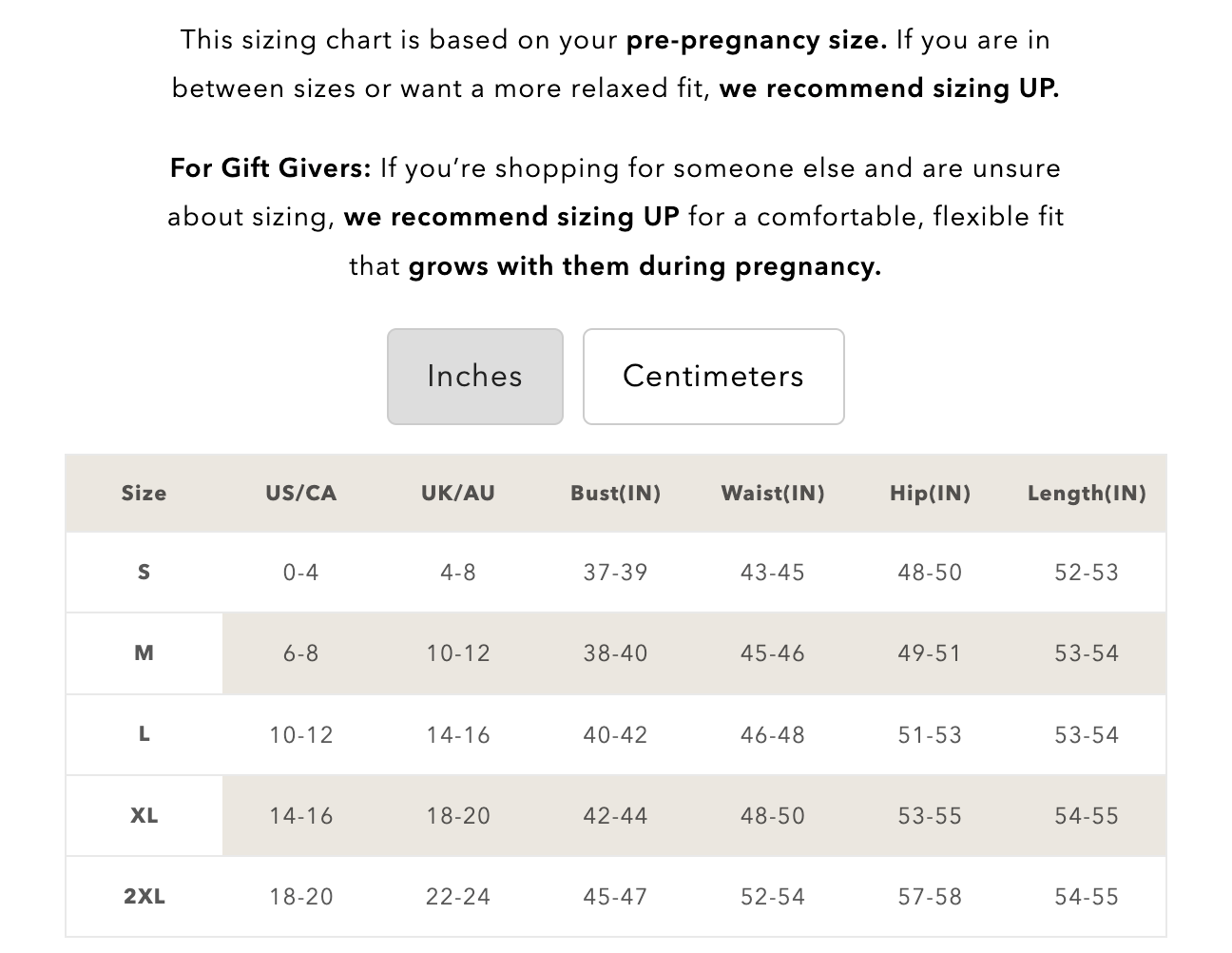1232x953 pixels.
Task: Switch to Centimeters unit
Action: (713, 377)
